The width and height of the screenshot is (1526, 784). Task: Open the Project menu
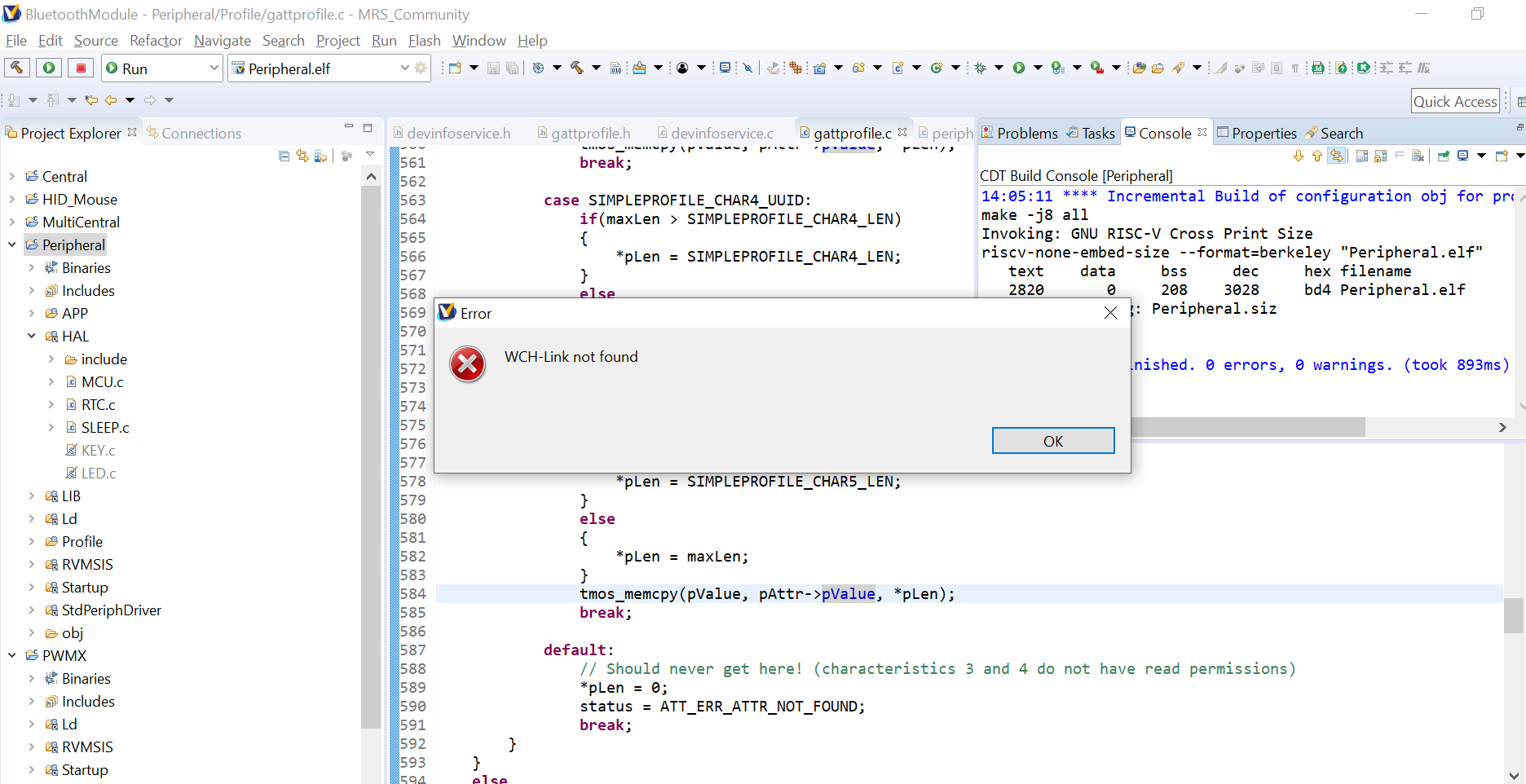point(338,41)
